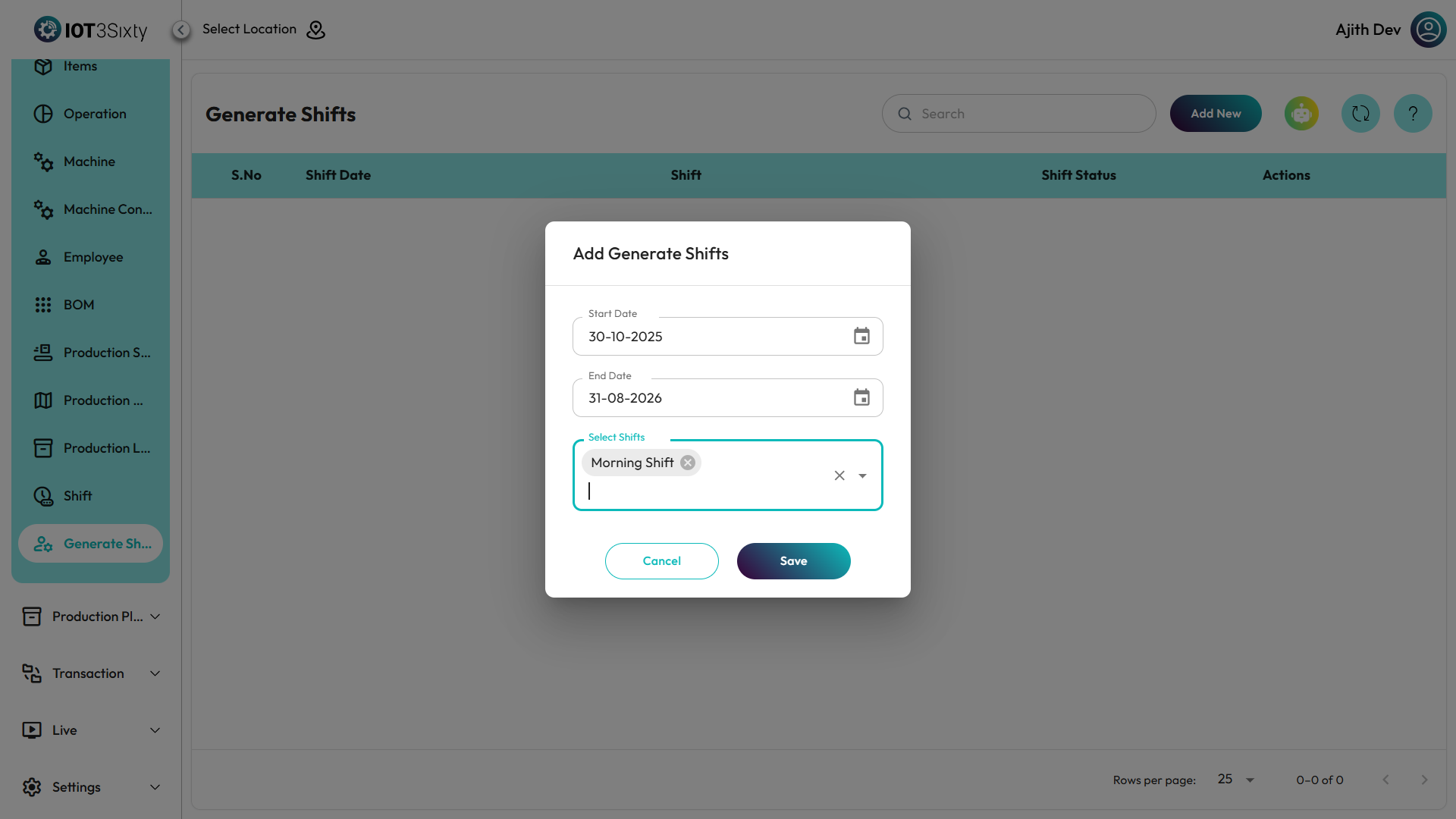
Task: Click the refresh icon button
Action: [x=1360, y=114]
